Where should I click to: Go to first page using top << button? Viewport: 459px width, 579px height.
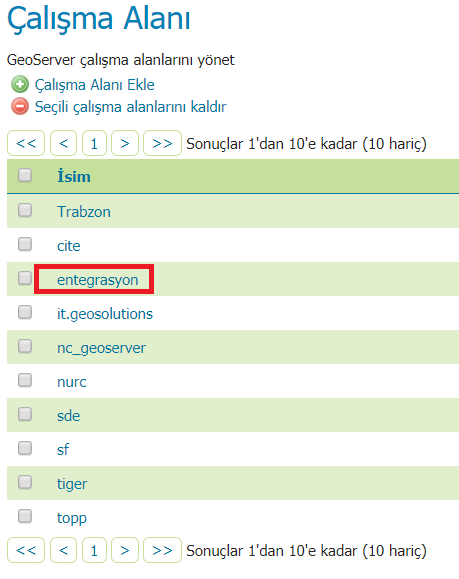[x=26, y=143]
